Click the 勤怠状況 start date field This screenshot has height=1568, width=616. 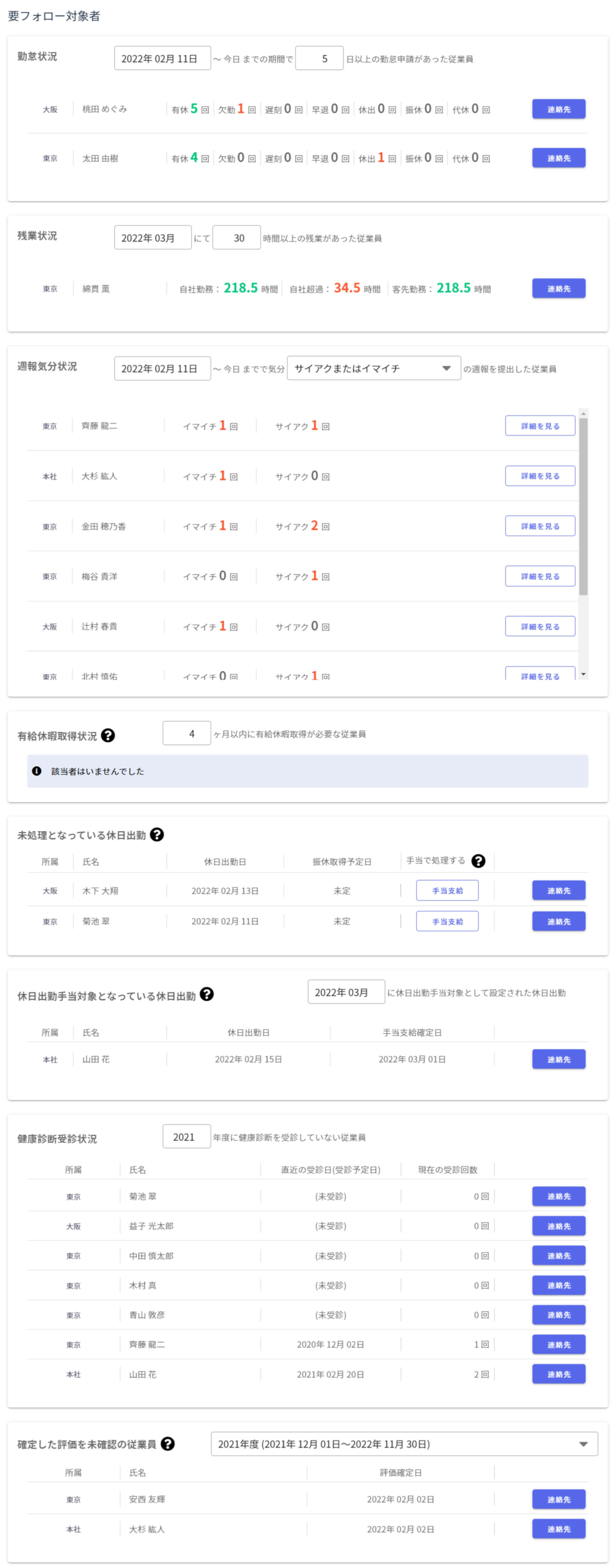[163, 58]
